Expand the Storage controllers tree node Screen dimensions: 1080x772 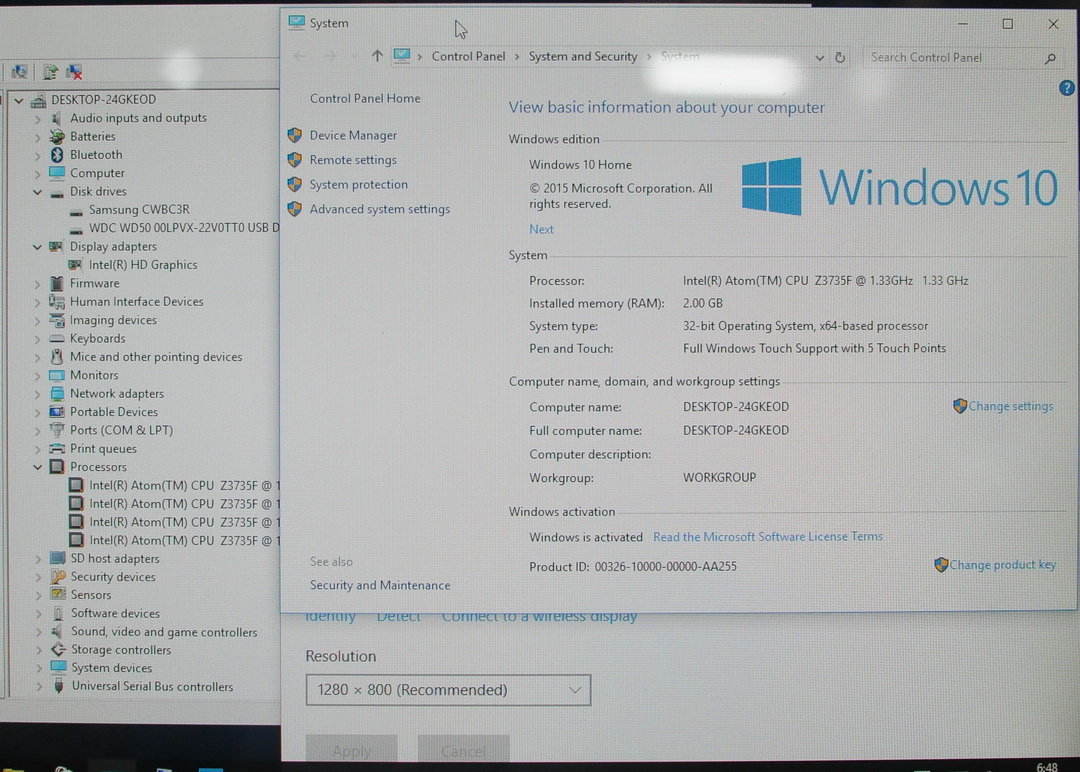(x=39, y=650)
